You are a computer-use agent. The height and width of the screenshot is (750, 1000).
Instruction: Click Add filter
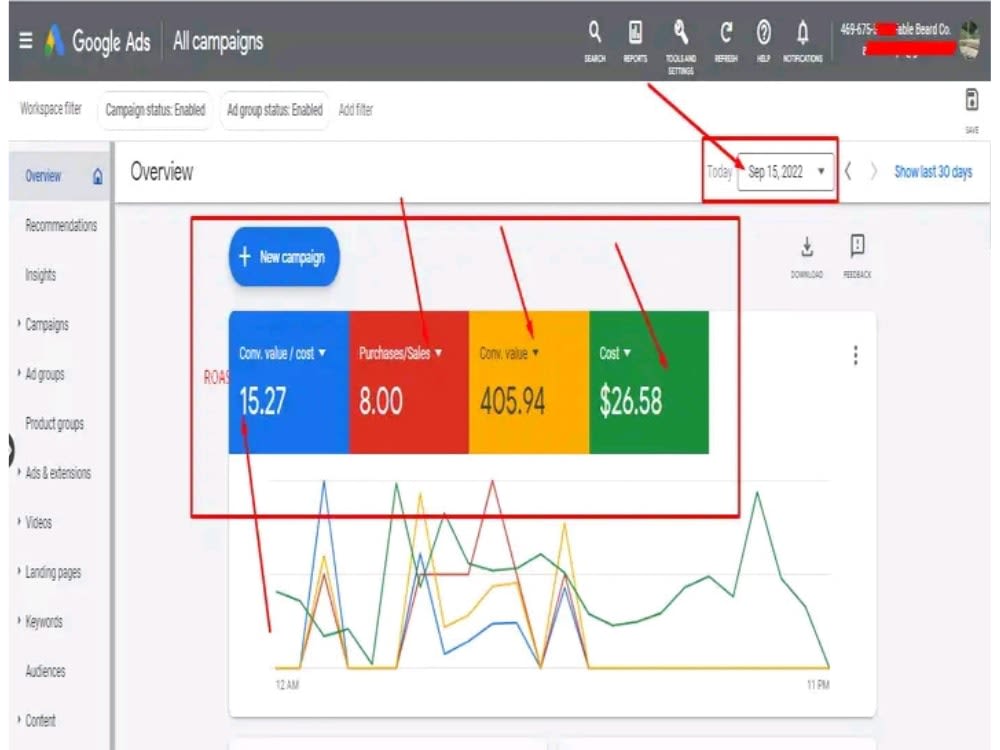coord(355,110)
